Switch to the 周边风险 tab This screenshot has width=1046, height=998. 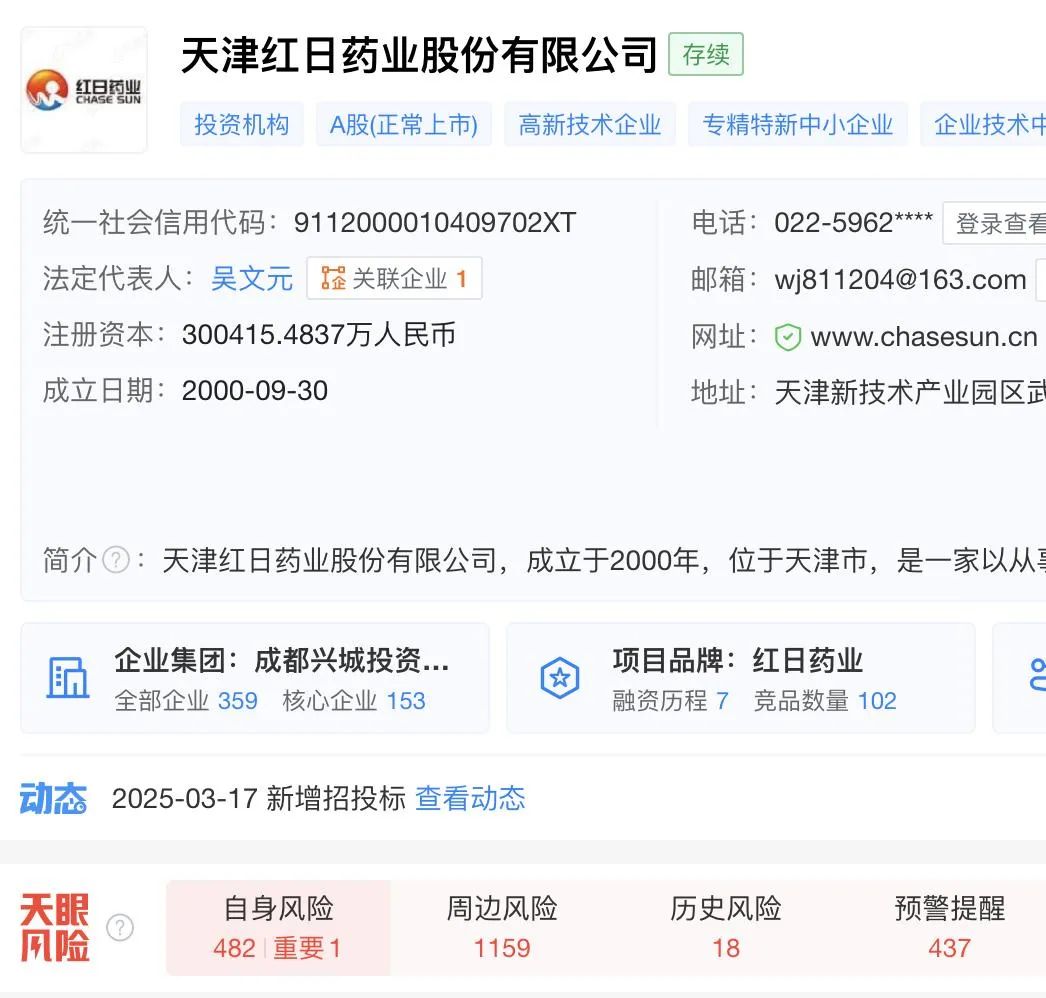coord(502,927)
